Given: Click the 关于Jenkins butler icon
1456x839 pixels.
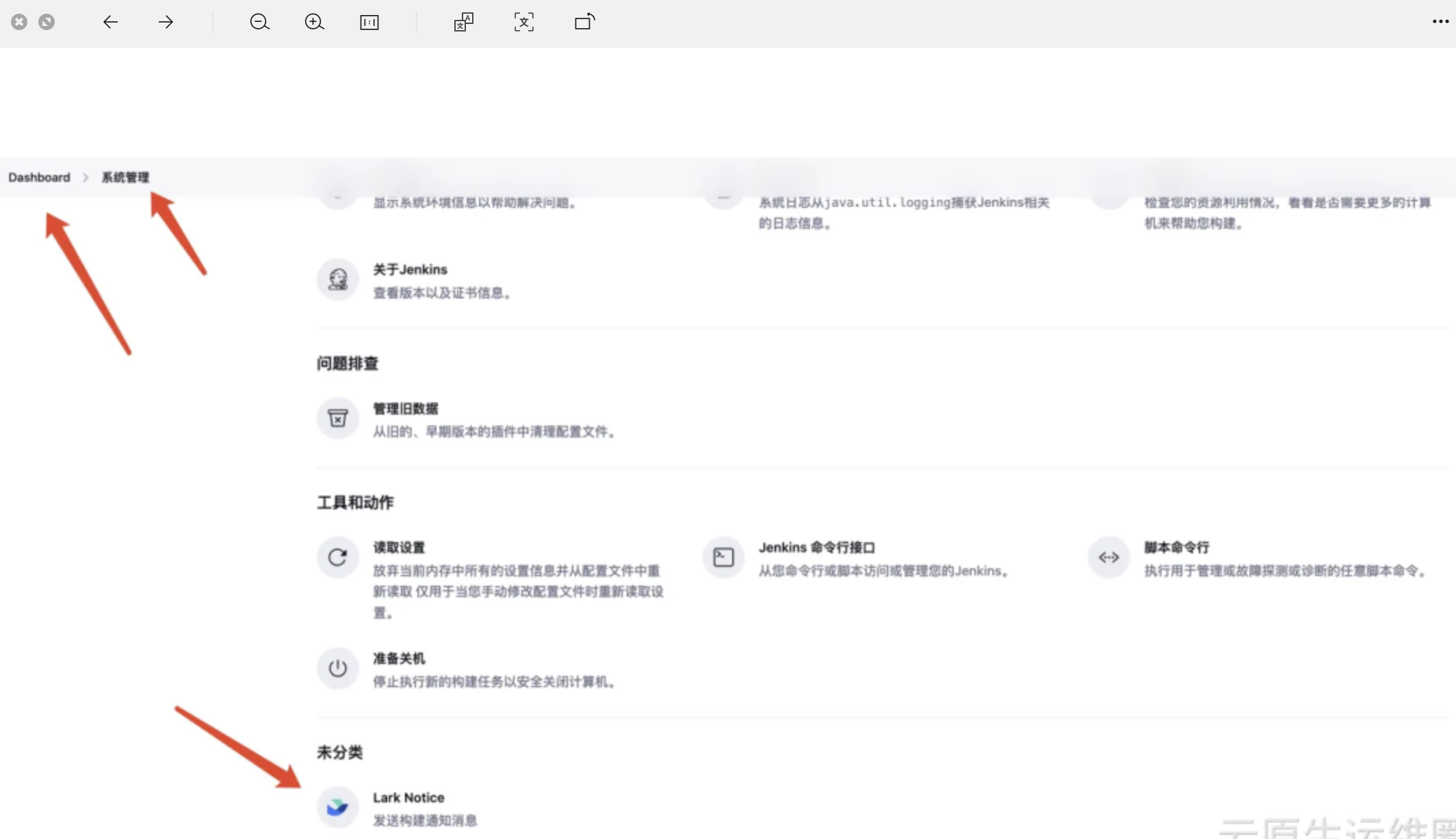Looking at the screenshot, I should coord(337,279).
